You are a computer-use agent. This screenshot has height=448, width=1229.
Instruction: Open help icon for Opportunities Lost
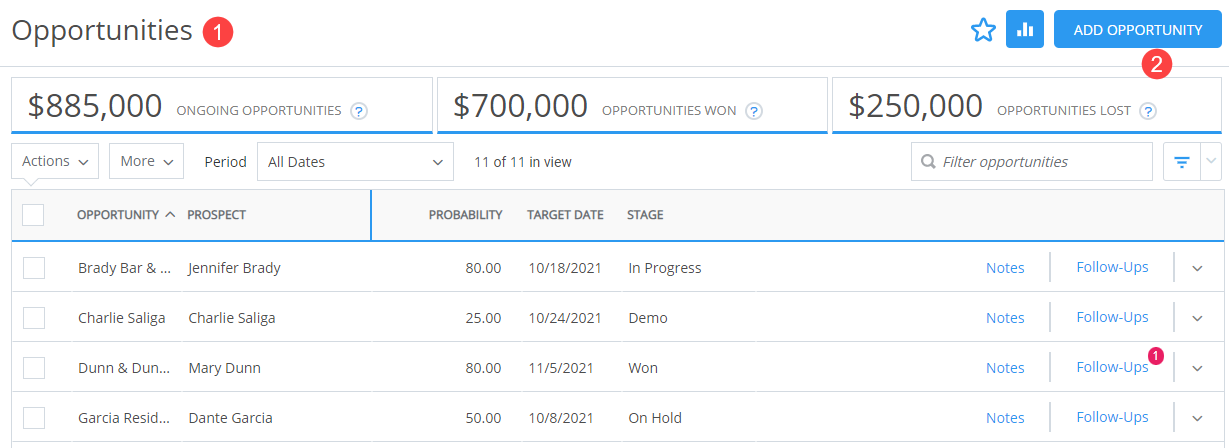click(x=1148, y=111)
